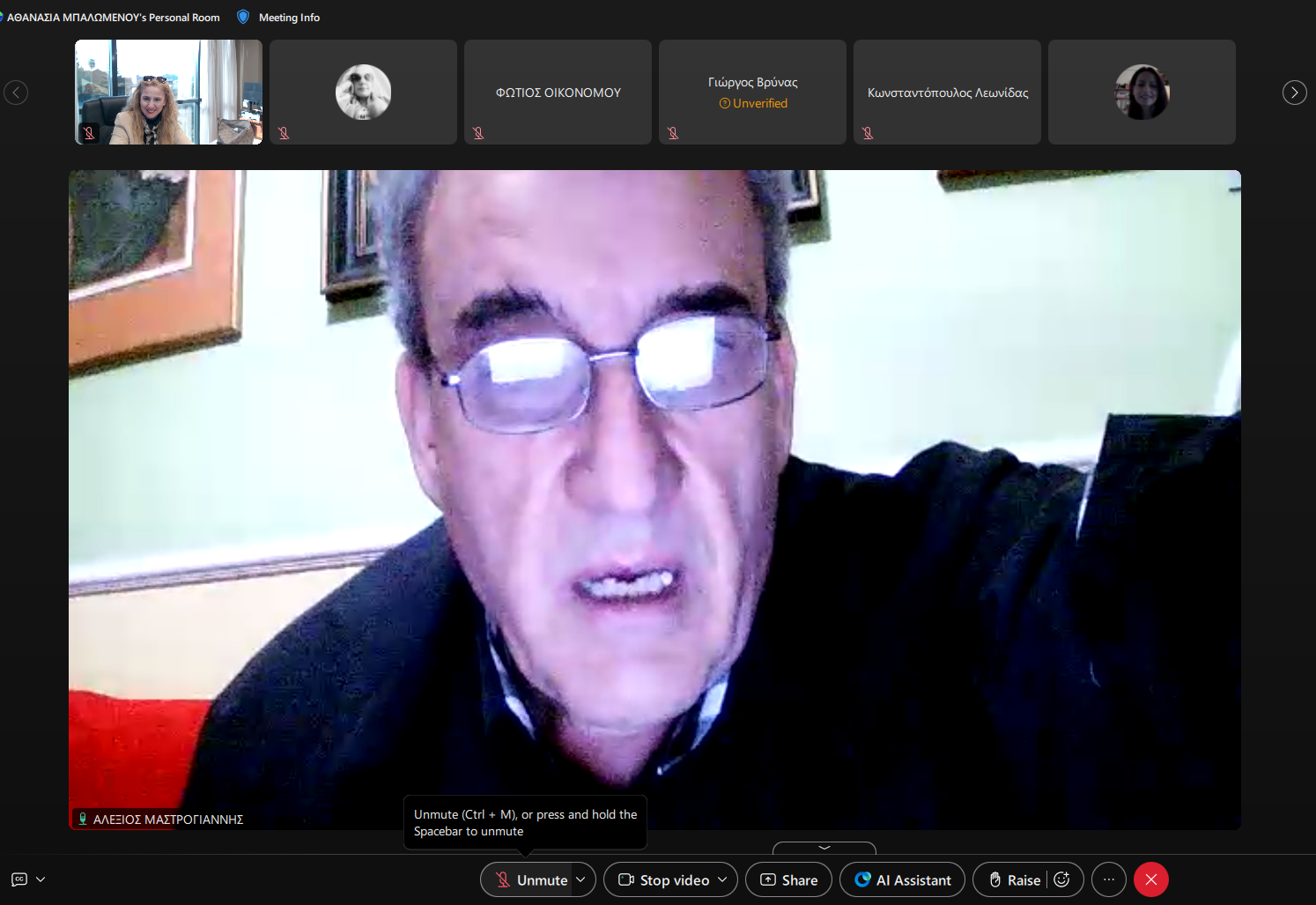Raise your hand
Image resolution: width=1316 pixels, height=905 pixels.
[1014, 879]
